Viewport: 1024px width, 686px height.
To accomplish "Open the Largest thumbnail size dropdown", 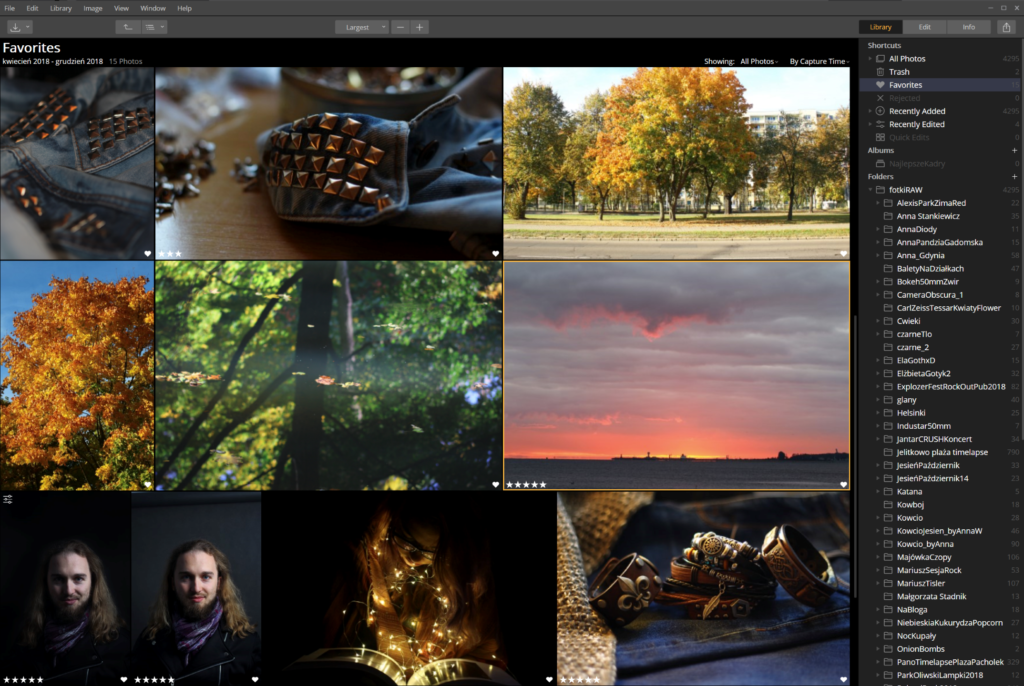I will point(362,27).
